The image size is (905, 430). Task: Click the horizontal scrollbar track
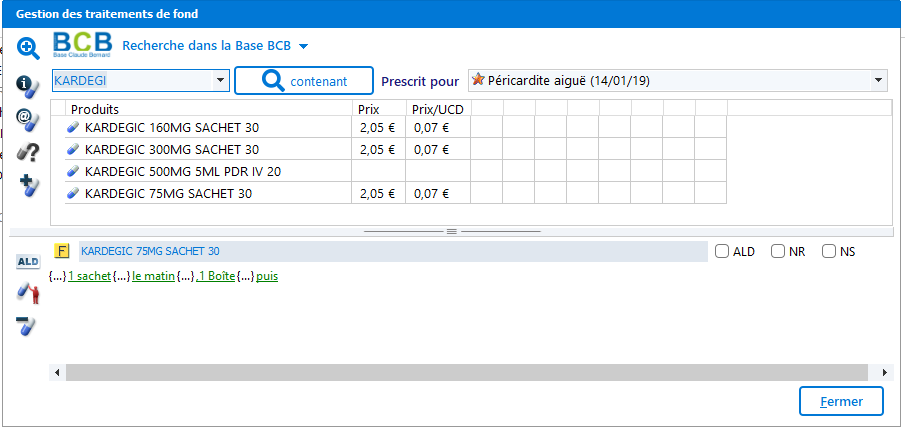467,372
